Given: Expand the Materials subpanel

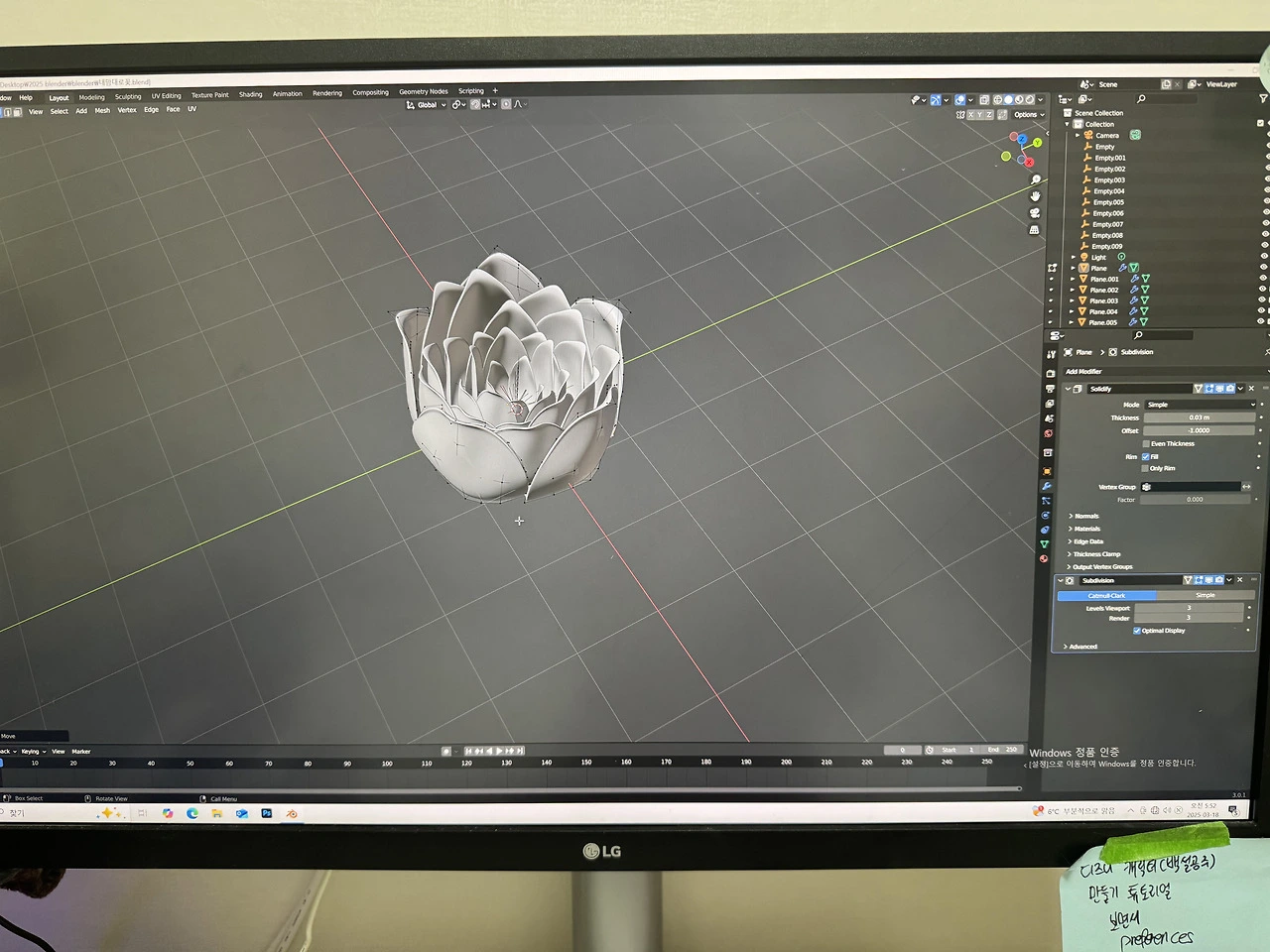Looking at the screenshot, I should point(1084,529).
